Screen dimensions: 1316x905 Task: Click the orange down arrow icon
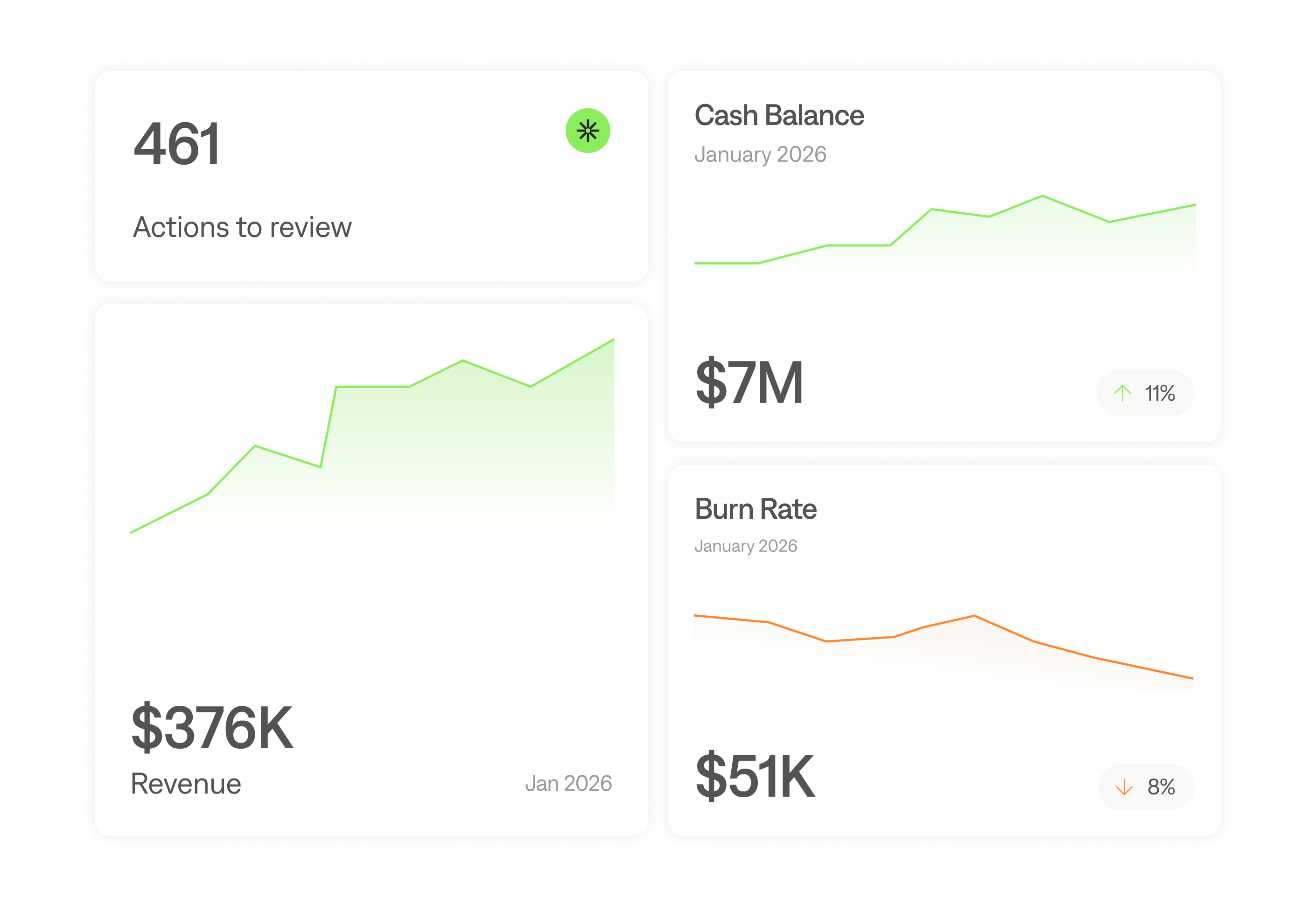coord(1124,787)
